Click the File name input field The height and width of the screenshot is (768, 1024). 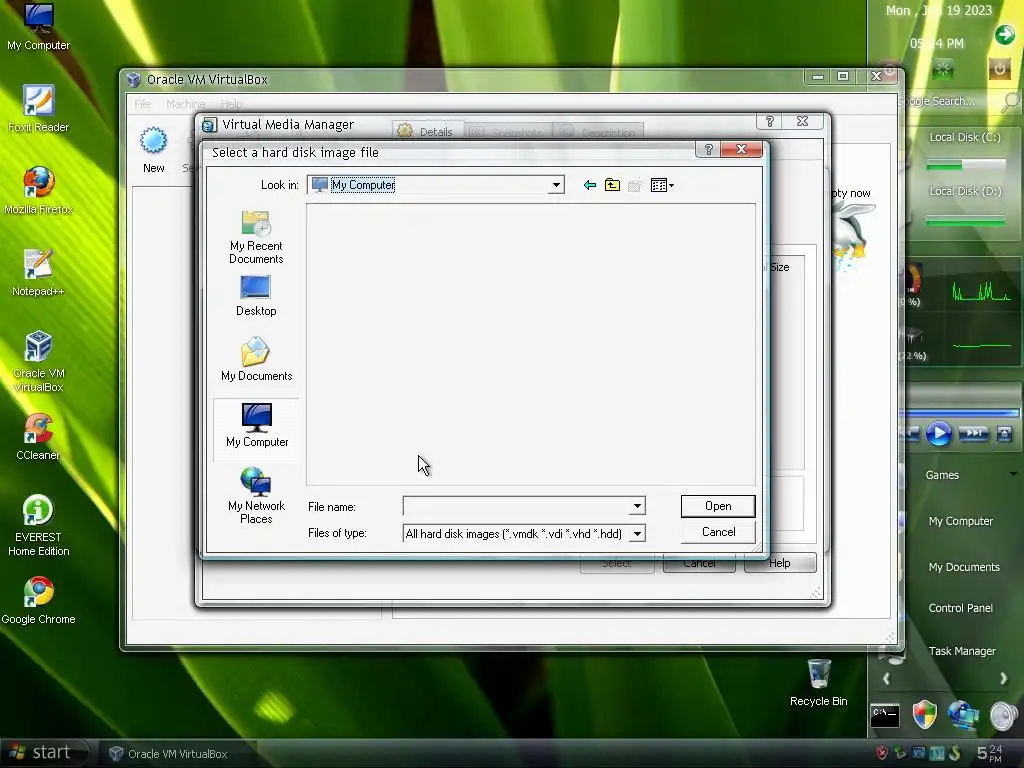(517, 505)
